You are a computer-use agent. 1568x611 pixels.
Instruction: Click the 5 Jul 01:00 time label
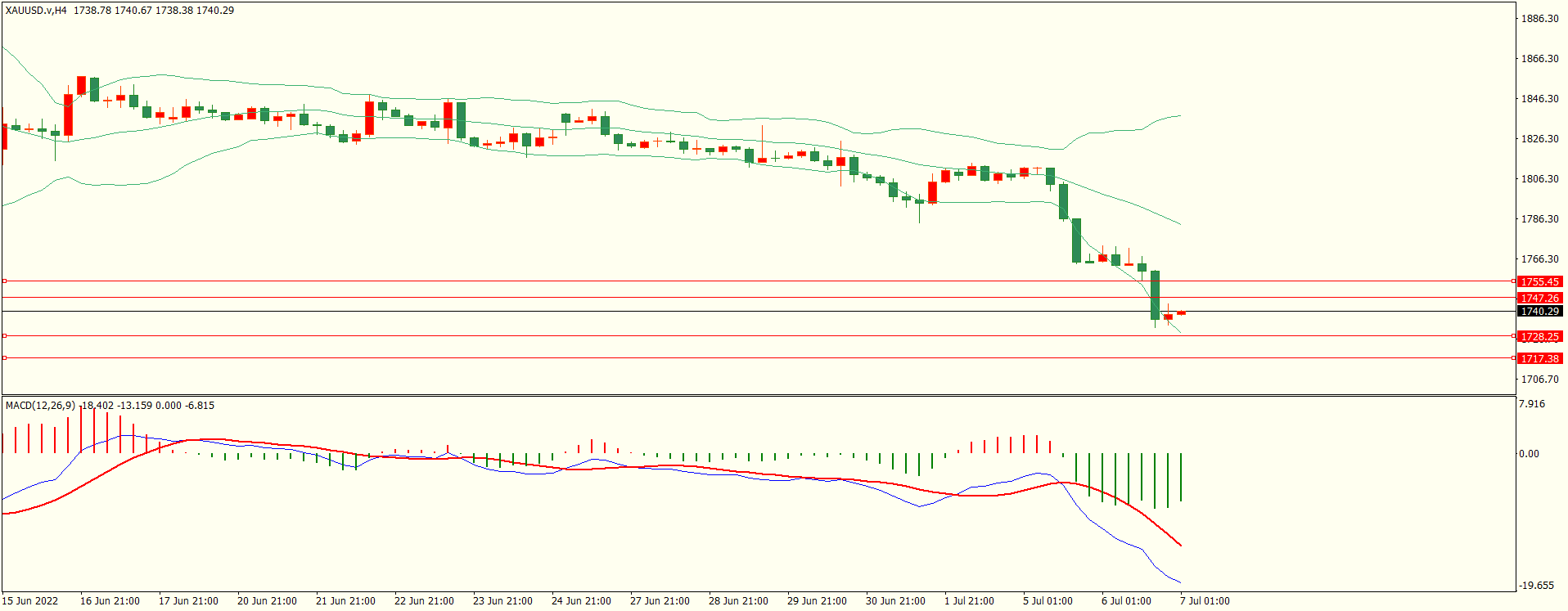(1048, 601)
